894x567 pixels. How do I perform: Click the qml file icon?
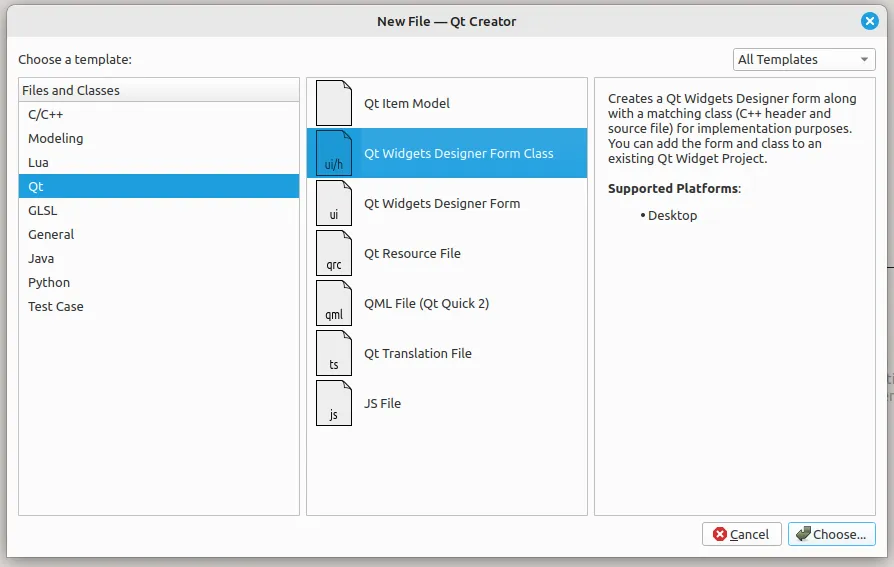(x=334, y=303)
